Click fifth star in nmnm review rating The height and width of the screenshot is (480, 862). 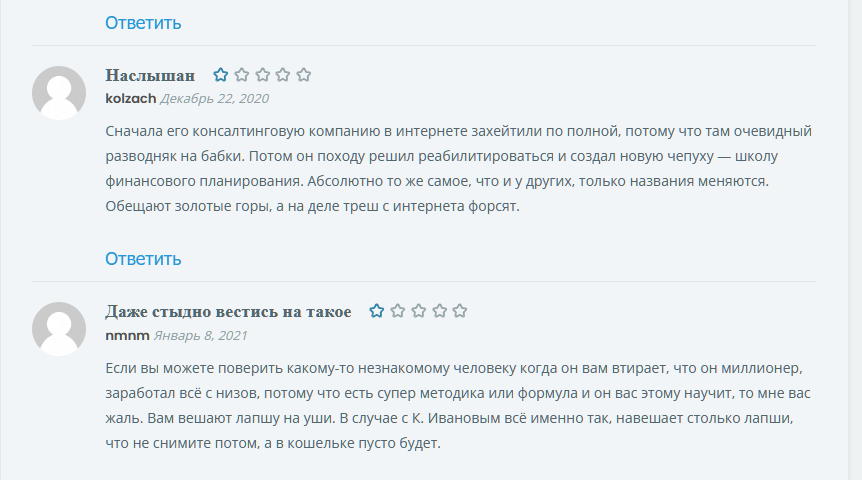pos(460,311)
